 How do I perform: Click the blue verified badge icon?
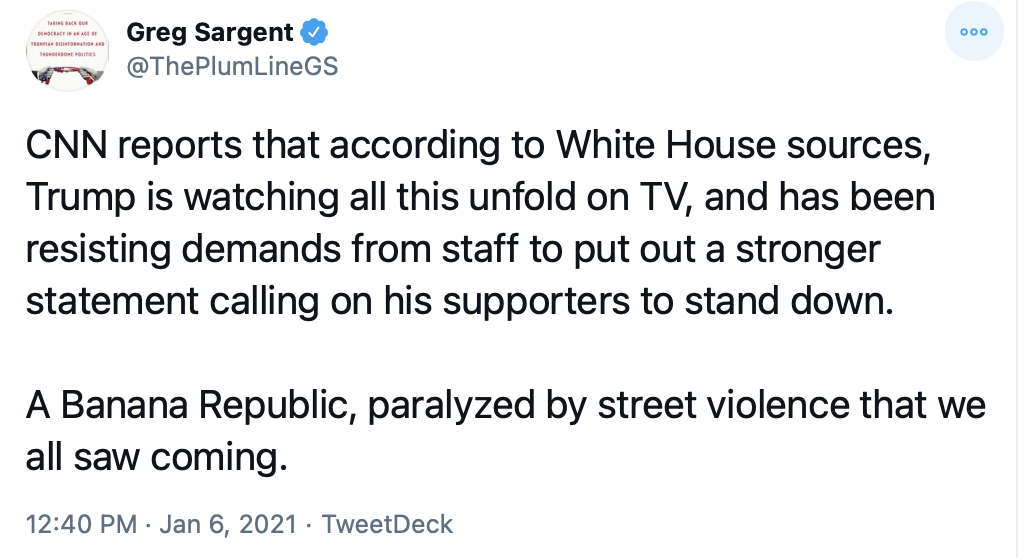(x=316, y=32)
